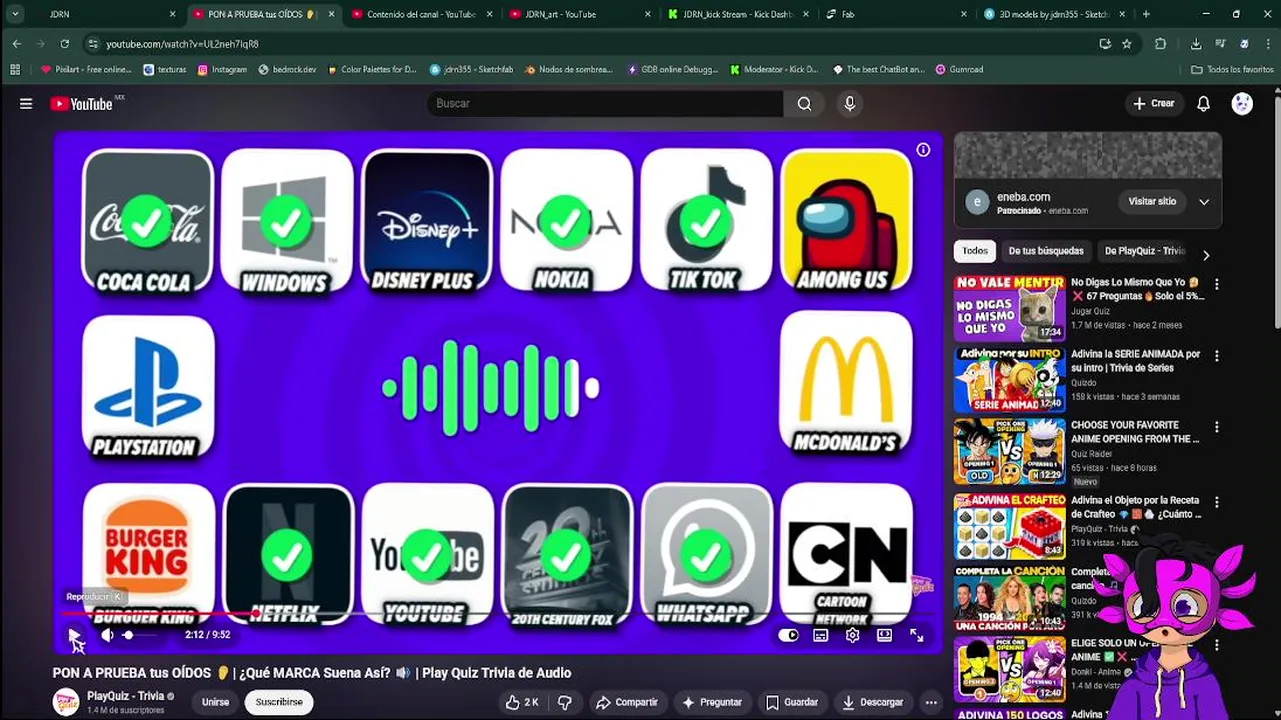Mute the video with the speaker icon
The height and width of the screenshot is (720, 1281).
(107, 635)
